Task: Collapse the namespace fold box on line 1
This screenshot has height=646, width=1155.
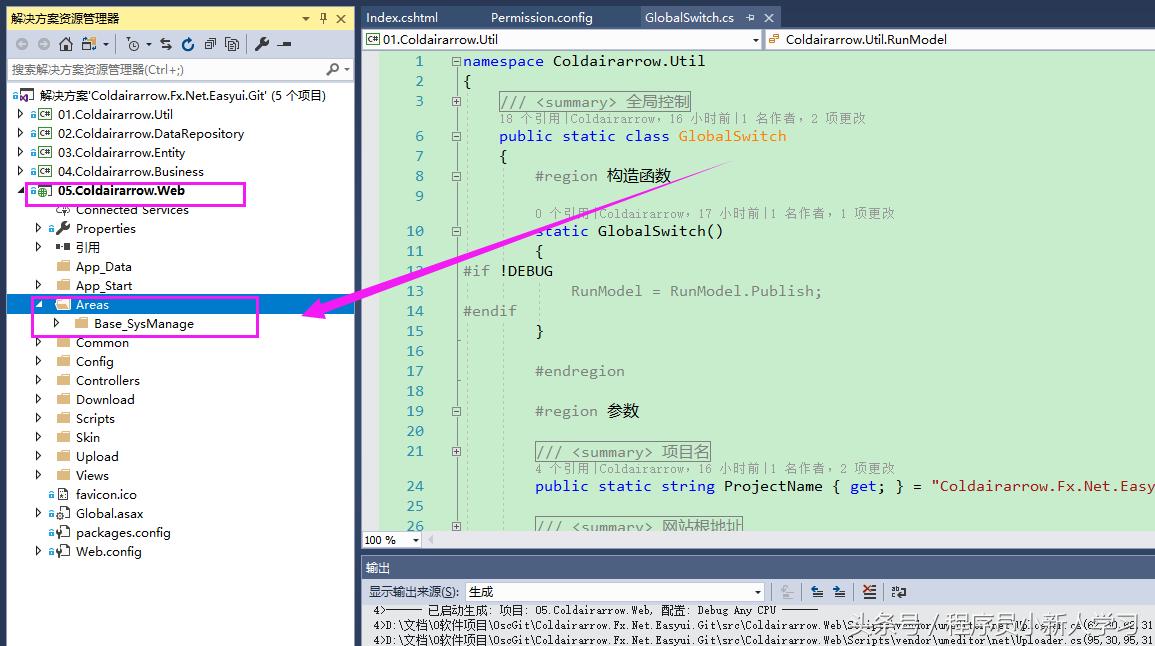Action: (456, 61)
